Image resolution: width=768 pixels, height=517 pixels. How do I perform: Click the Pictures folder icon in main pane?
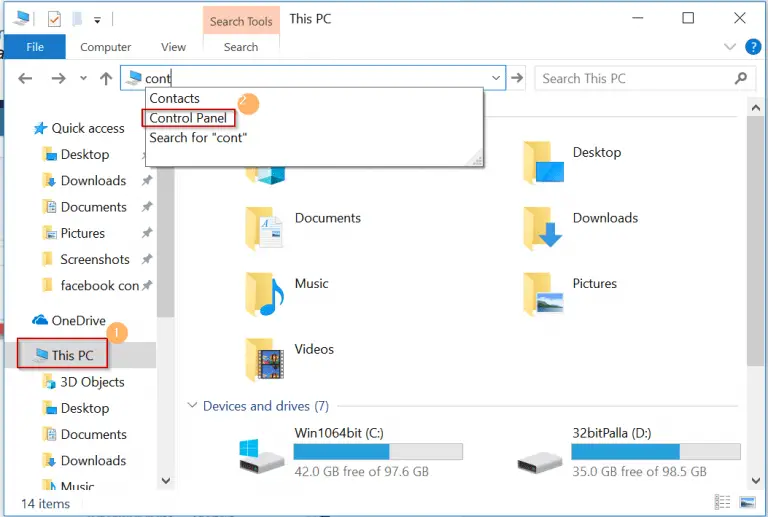(x=543, y=294)
